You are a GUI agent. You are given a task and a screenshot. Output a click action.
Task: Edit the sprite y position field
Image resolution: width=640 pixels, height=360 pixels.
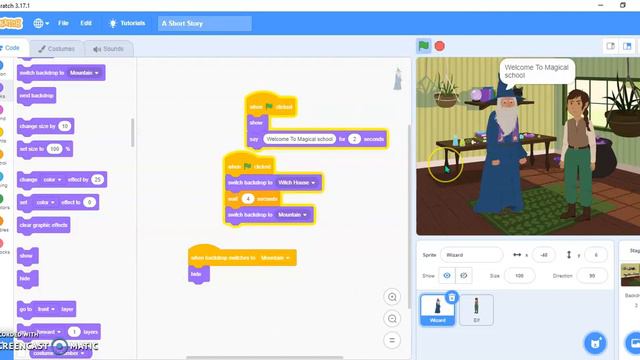(x=596, y=255)
